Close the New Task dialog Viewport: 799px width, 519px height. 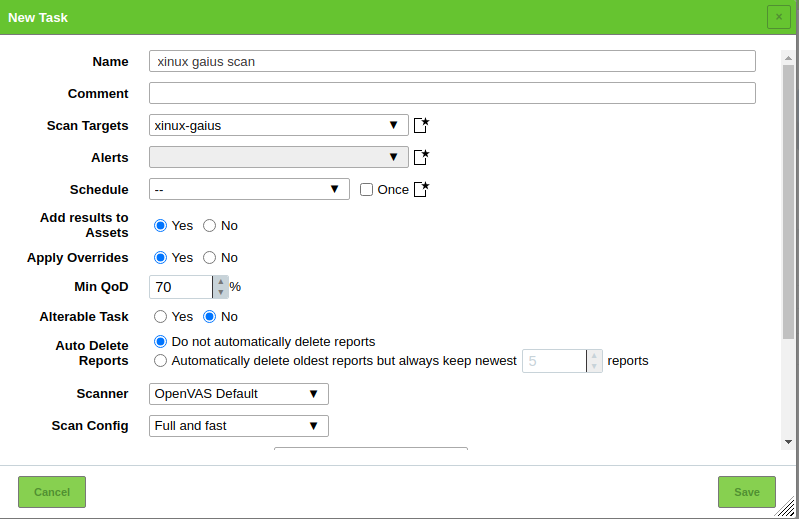(x=778, y=17)
